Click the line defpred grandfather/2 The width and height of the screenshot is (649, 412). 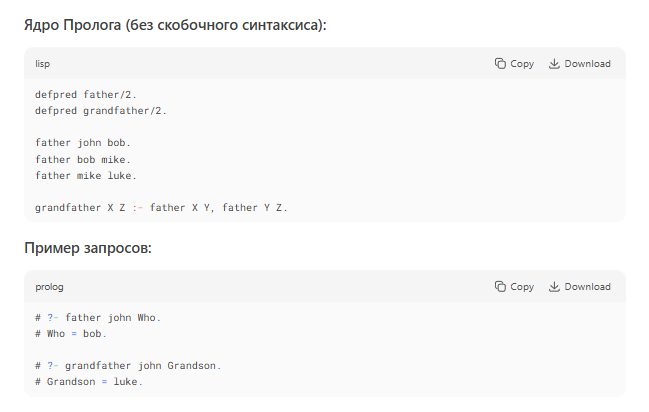point(101,111)
